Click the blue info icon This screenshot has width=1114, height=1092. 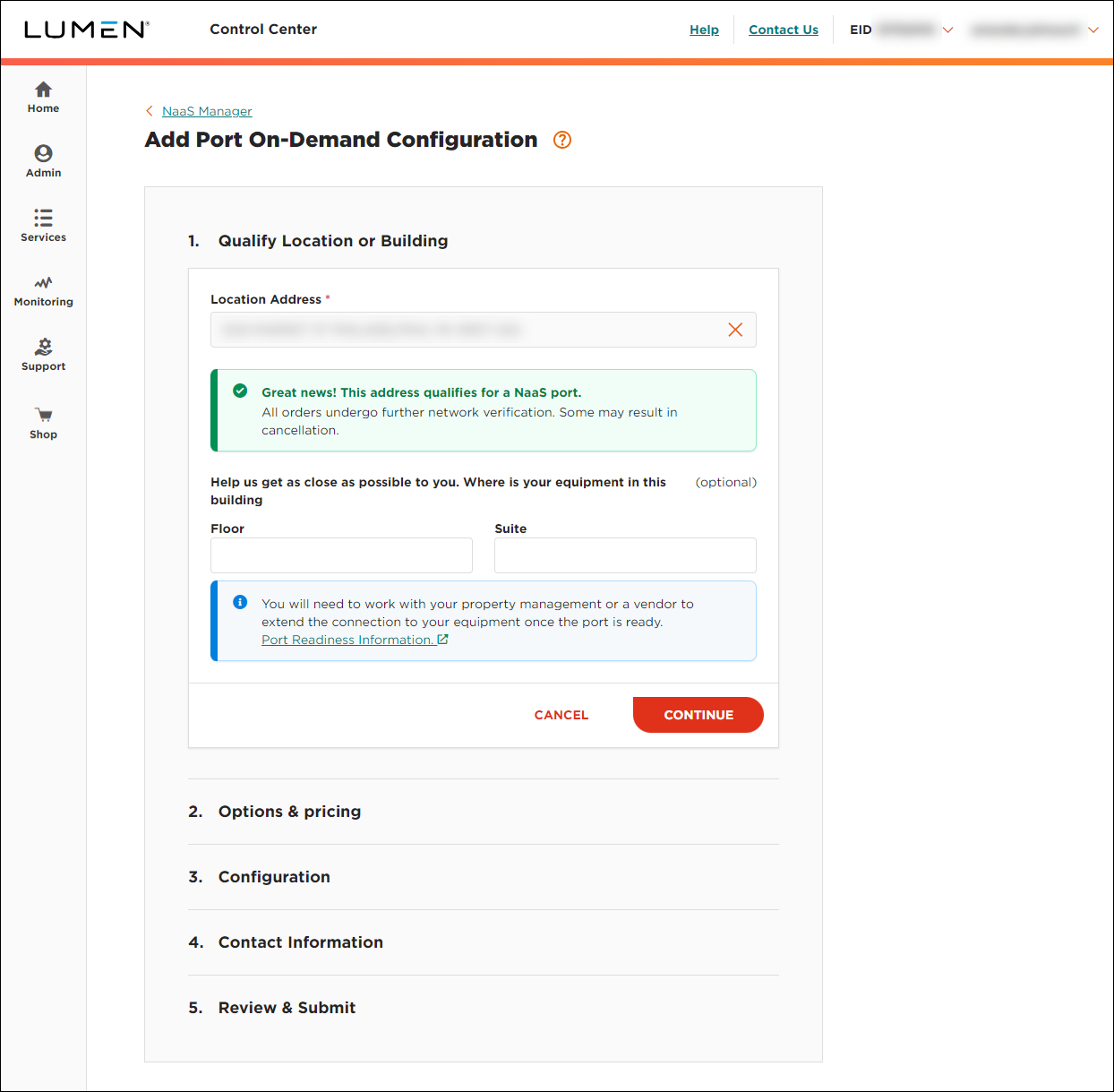[240, 602]
